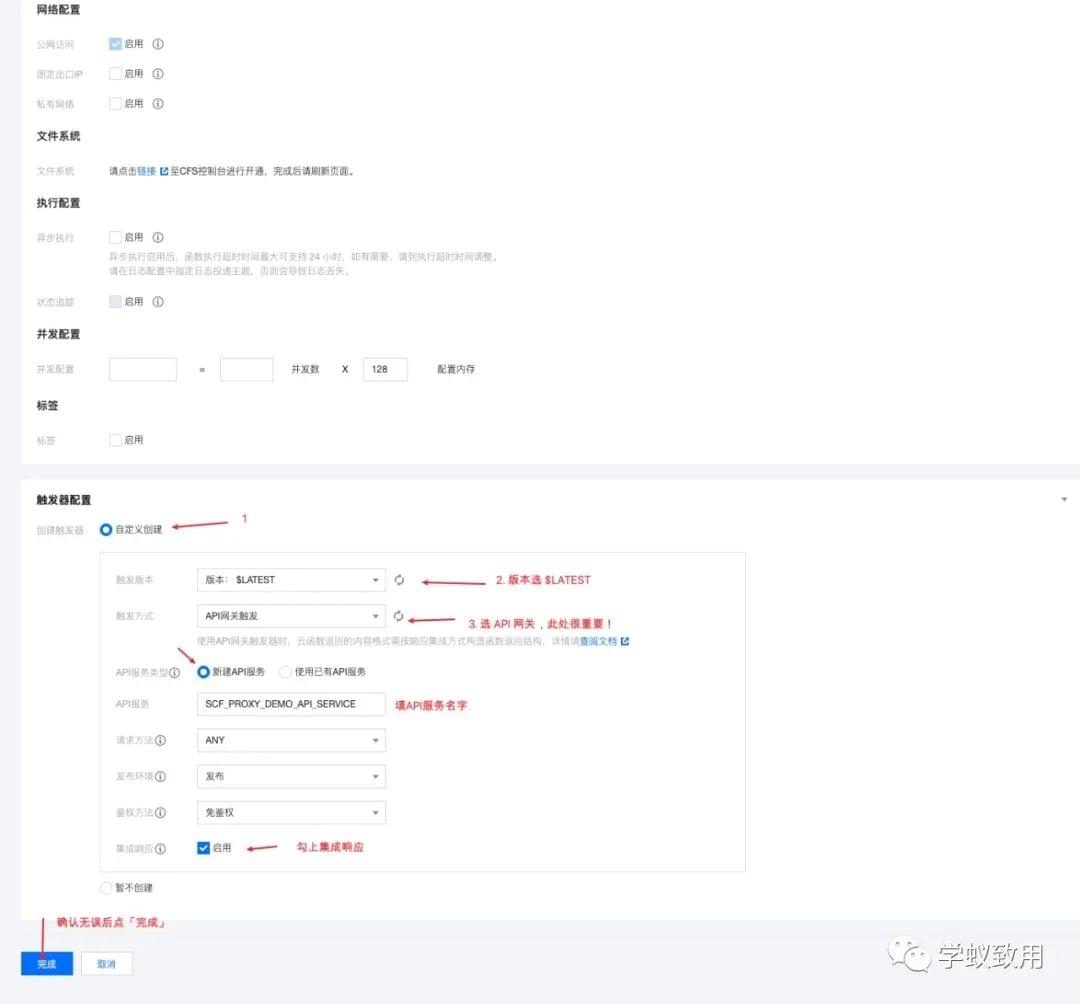
Task: Uncheck 启用 for 集成响应
Action: pyautogui.click(x=202, y=848)
